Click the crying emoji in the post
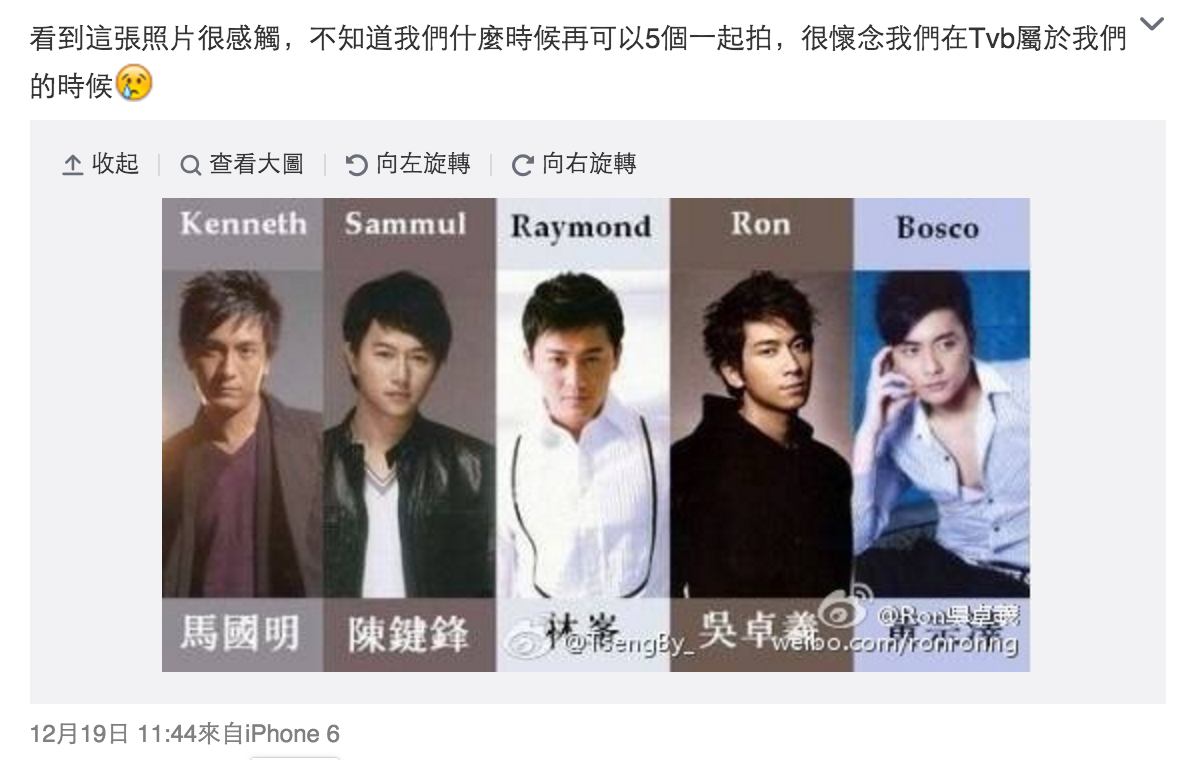 (134, 84)
